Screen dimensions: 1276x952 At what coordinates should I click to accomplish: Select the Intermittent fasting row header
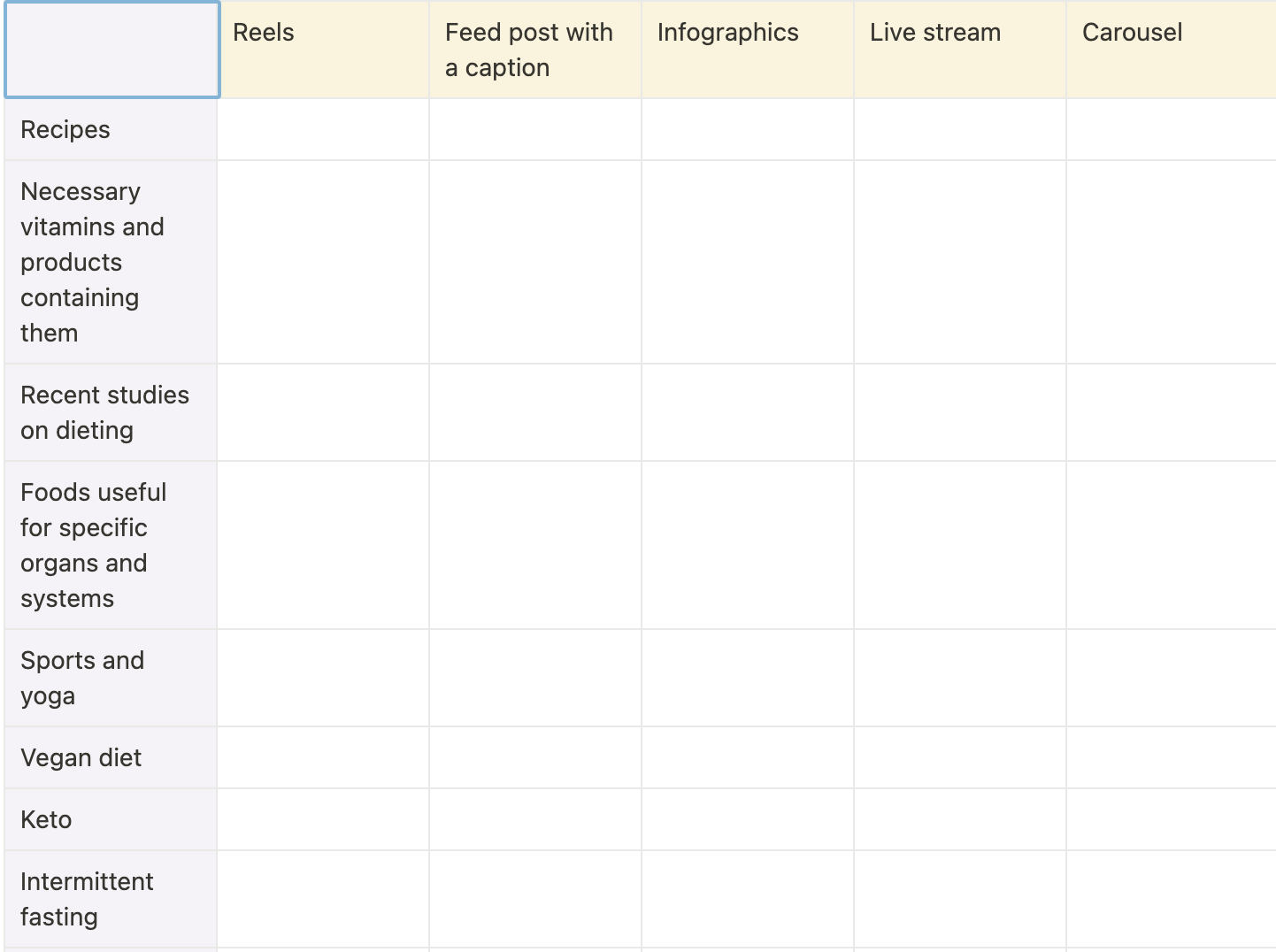pos(111,899)
